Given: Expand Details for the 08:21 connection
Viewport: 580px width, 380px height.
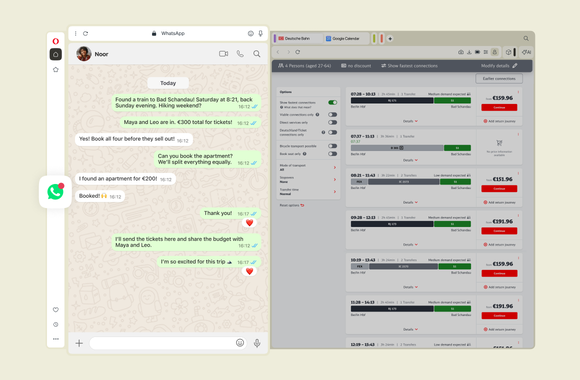Looking at the screenshot, I should (410, 202).
